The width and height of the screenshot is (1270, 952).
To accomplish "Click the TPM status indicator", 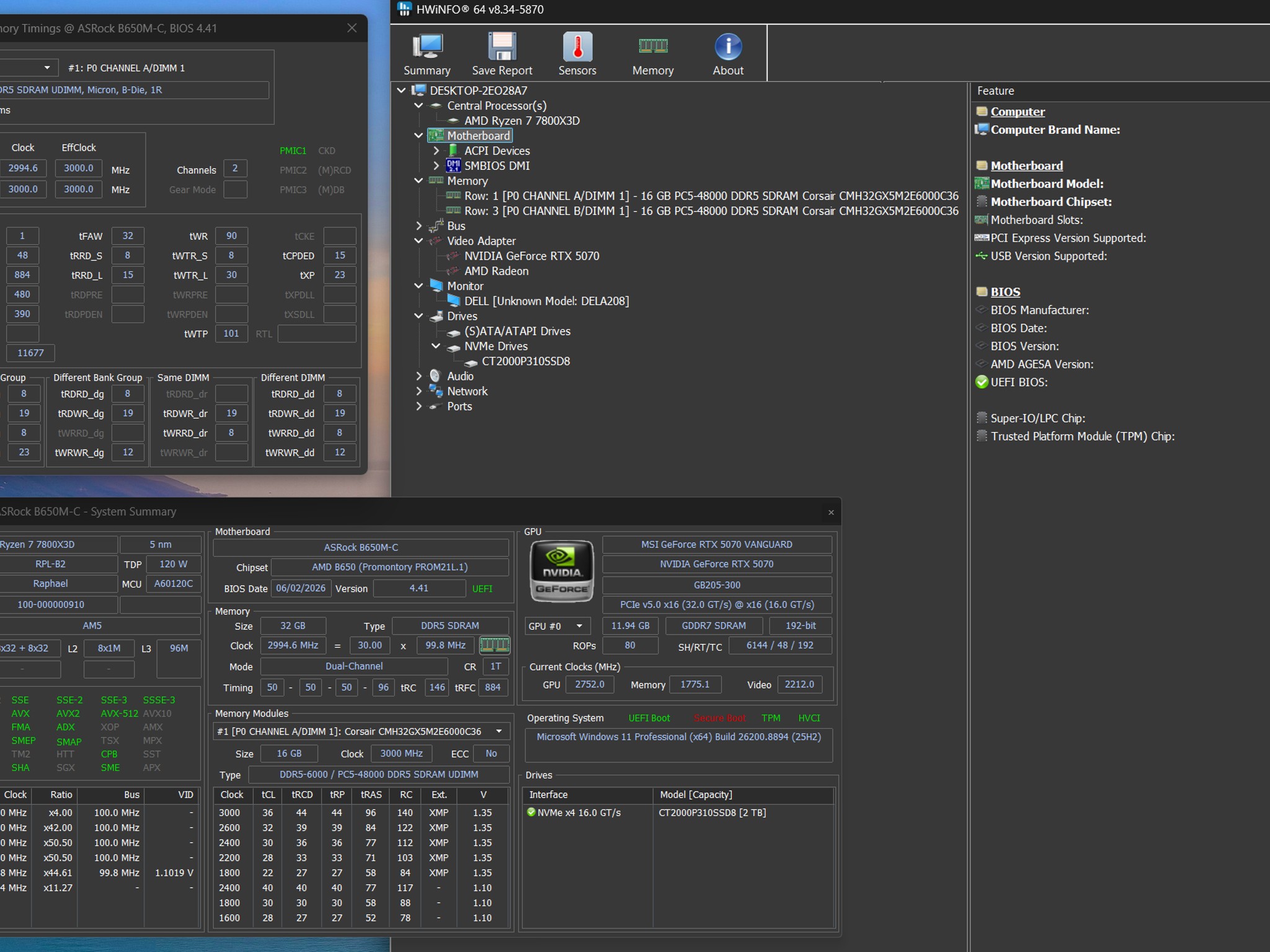I will [x=771, y=718].
